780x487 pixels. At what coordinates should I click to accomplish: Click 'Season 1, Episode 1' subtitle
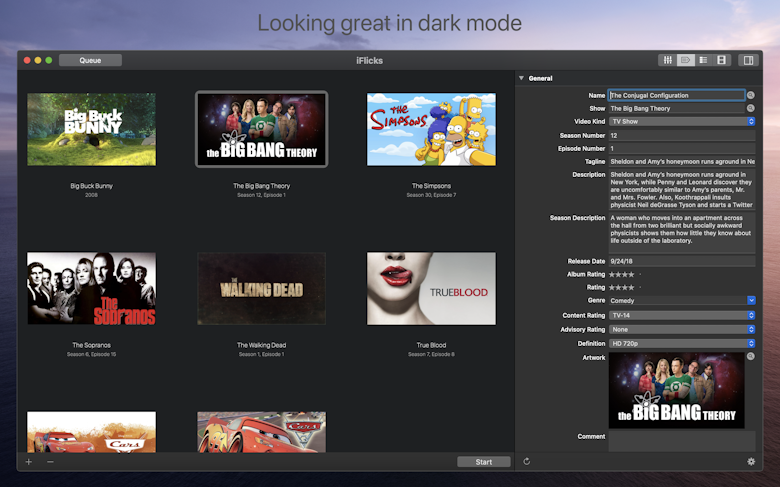pos(262,354)
